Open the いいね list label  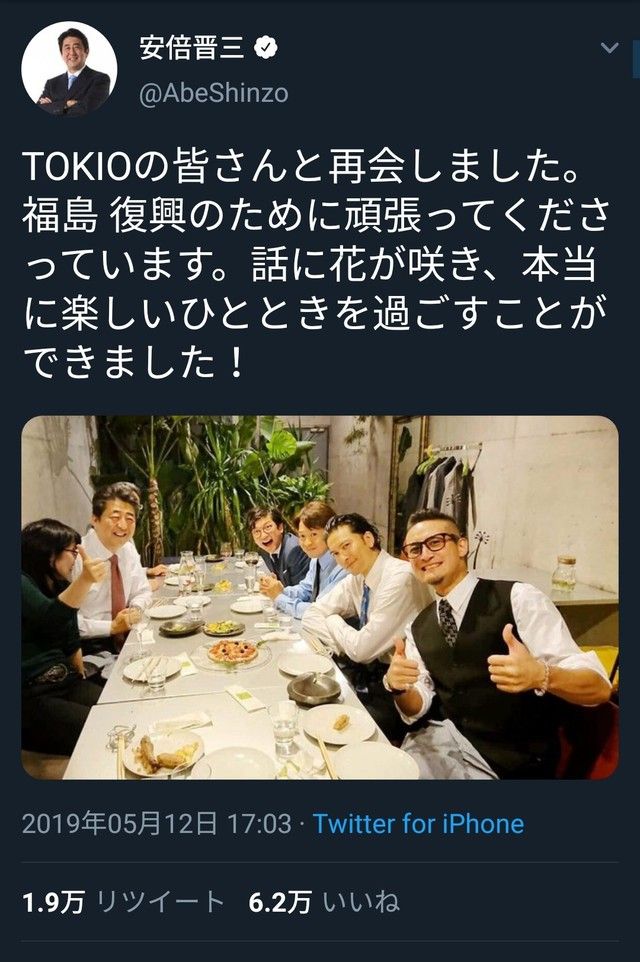pyautogui.click(x=361, y=902)
